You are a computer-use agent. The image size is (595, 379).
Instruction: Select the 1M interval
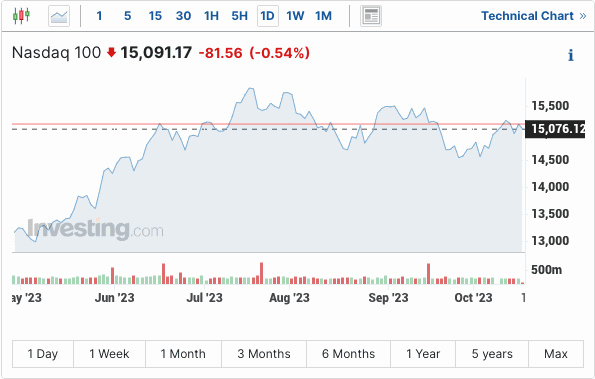coord(323,16)
